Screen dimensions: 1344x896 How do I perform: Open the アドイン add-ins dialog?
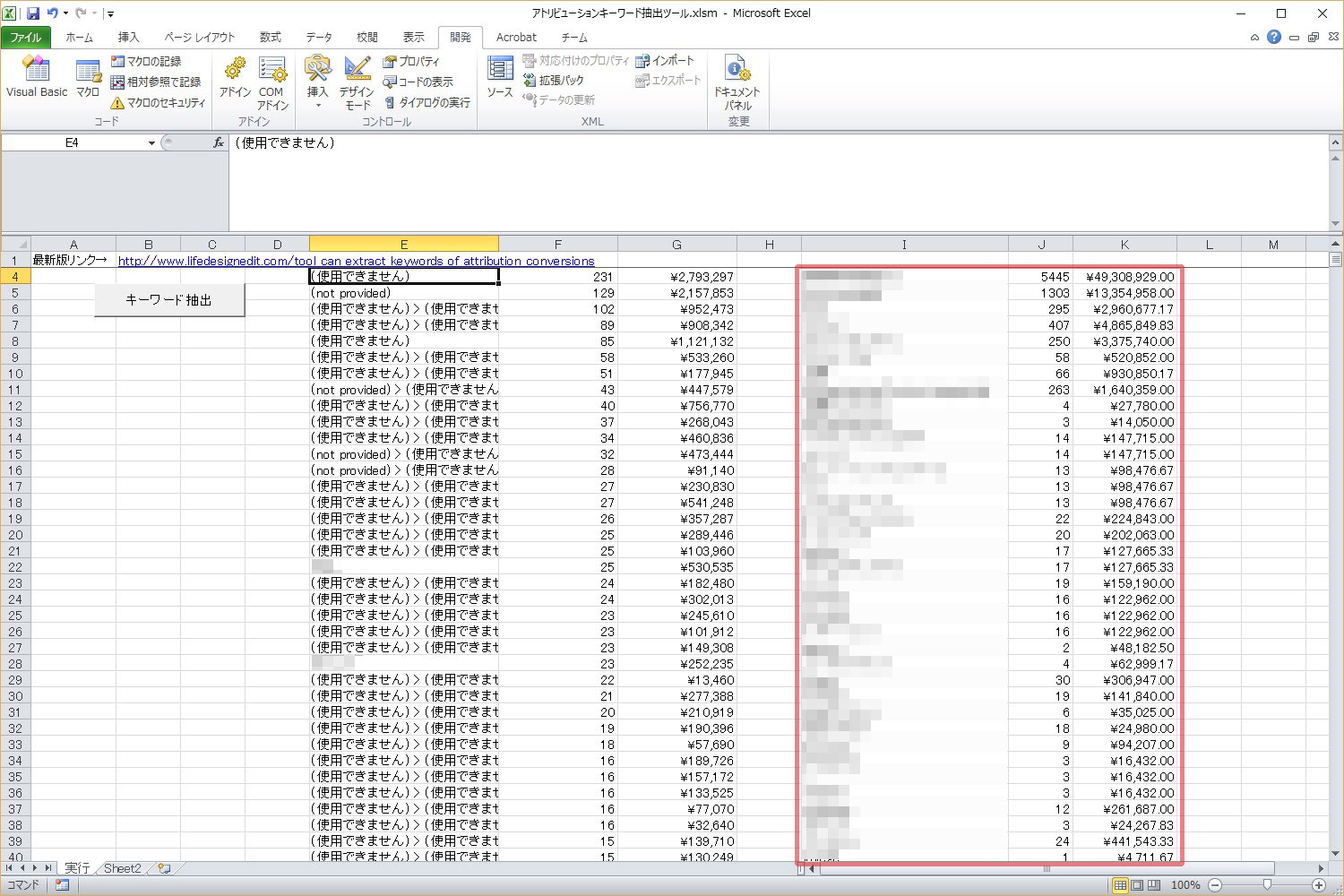pyautogui.click(x=235, y=77)
